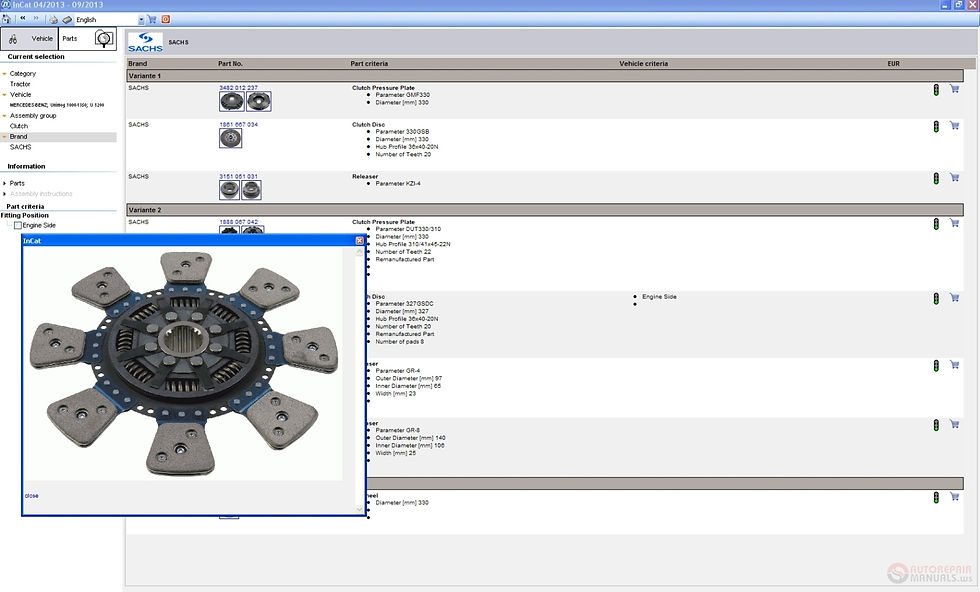Go back with the double-left arrow

click(x=23, y=19)
